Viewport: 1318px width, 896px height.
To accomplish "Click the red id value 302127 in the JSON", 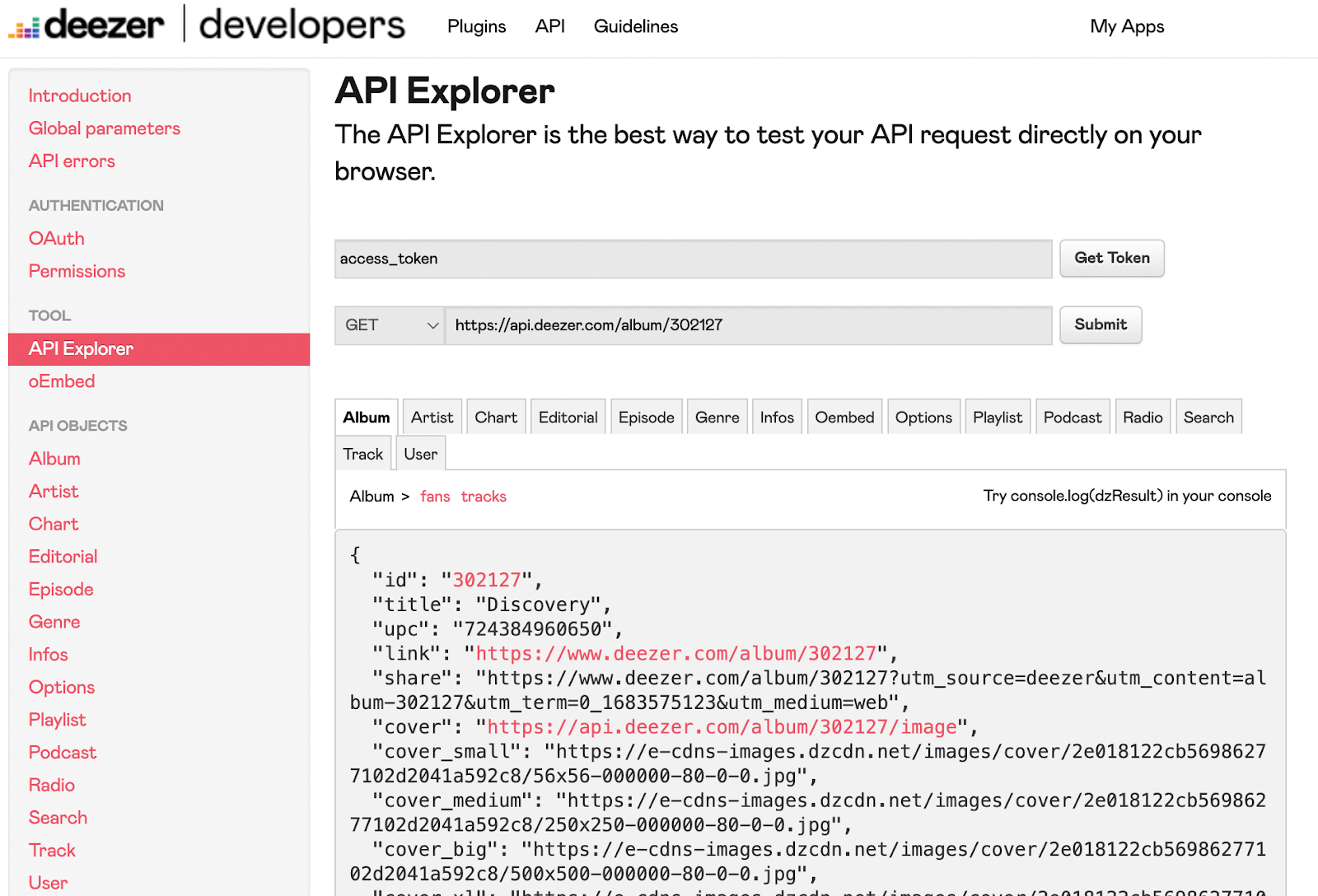I will [487, 580].
